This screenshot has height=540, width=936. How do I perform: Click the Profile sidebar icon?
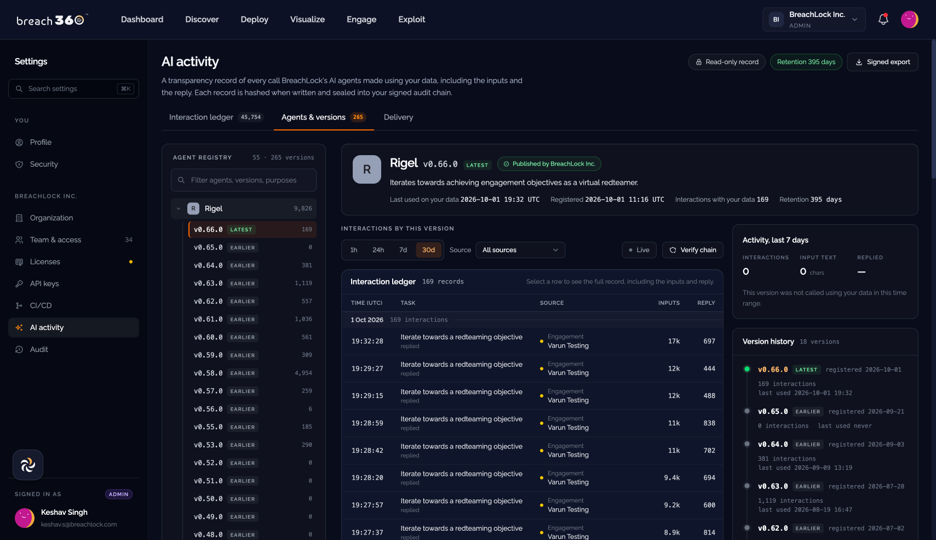coord(19,143)
